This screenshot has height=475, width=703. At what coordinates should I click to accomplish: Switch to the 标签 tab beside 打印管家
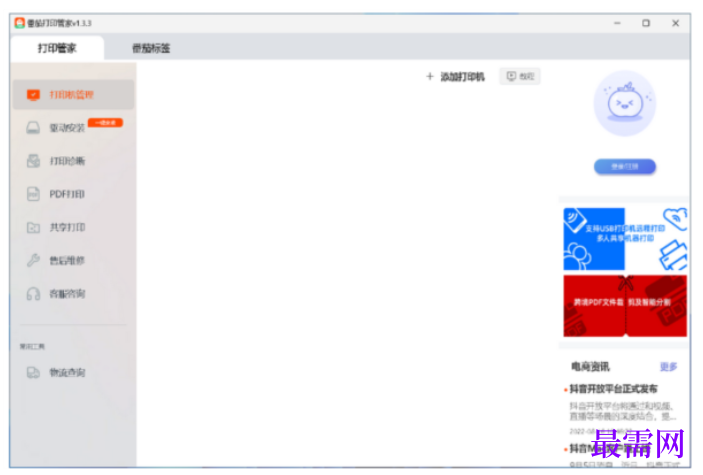tap(151, 48)
